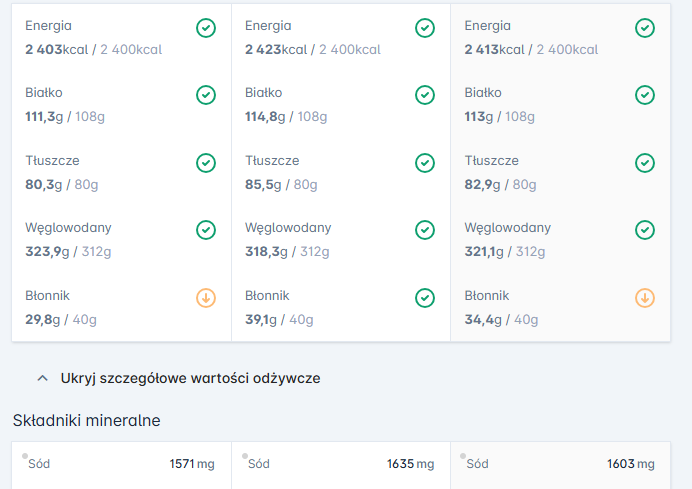This screenshot has width=692, height=489.
Task: Collapse the chevron before Ukryj szczegółowe wartości
Action: (x=42, y=379)
